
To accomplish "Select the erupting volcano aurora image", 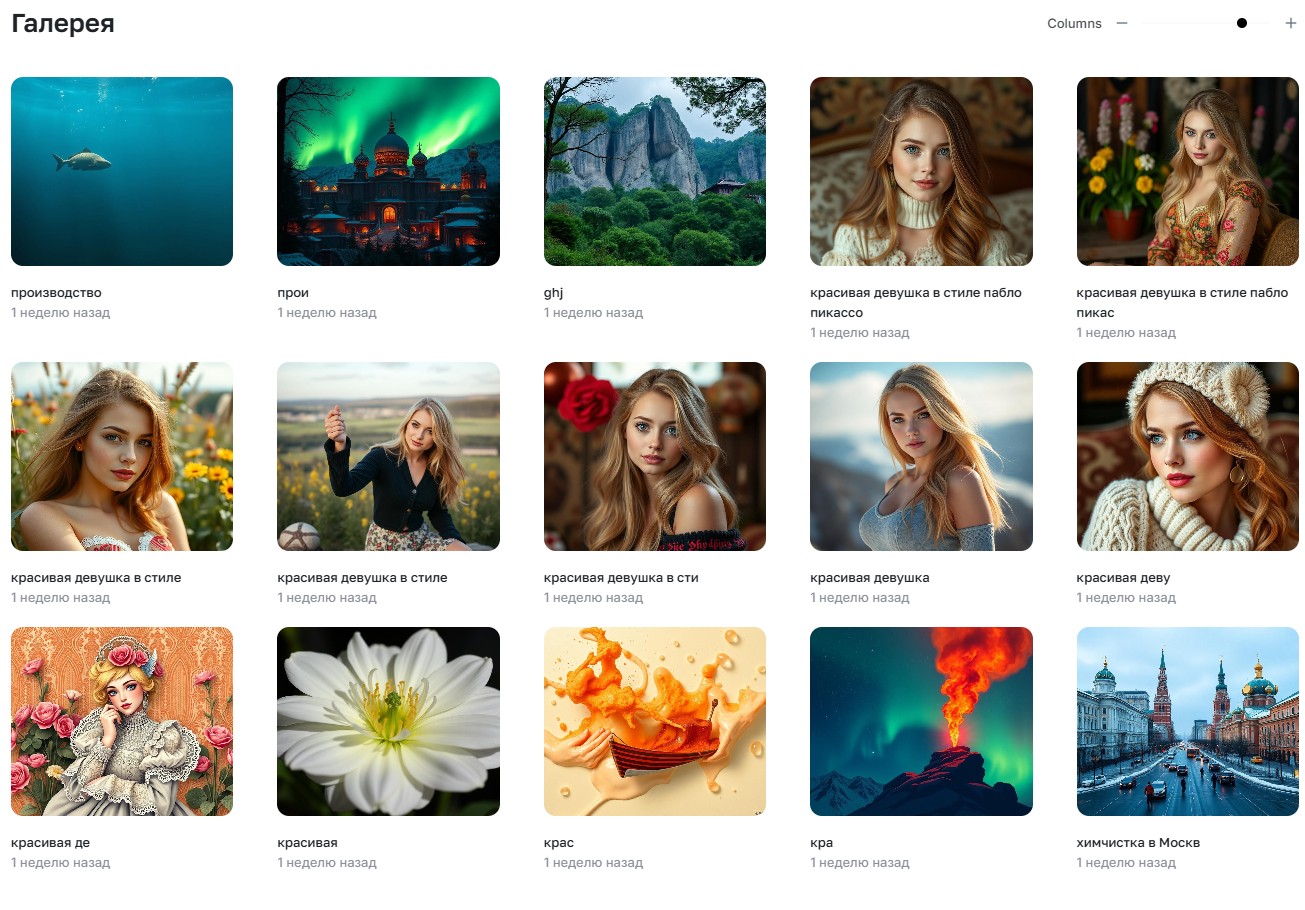I will tap(921, 721).
